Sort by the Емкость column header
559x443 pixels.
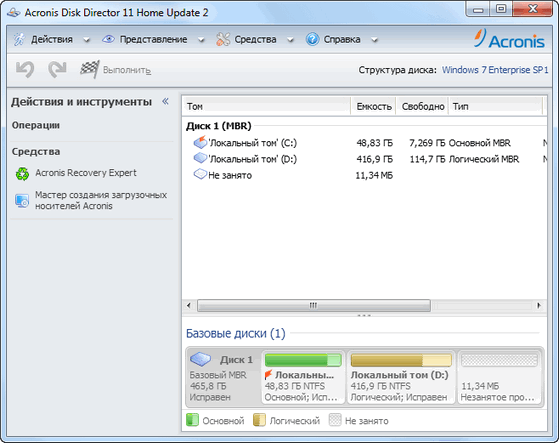[374, 106]
